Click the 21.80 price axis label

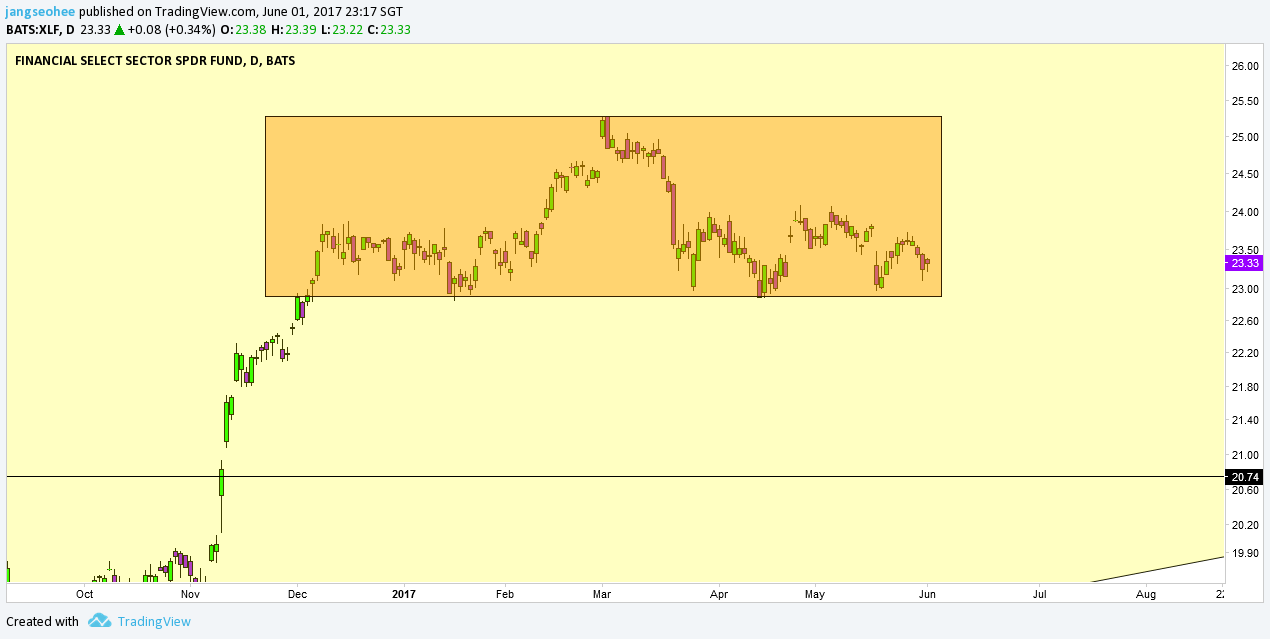tap(1245, 387)
